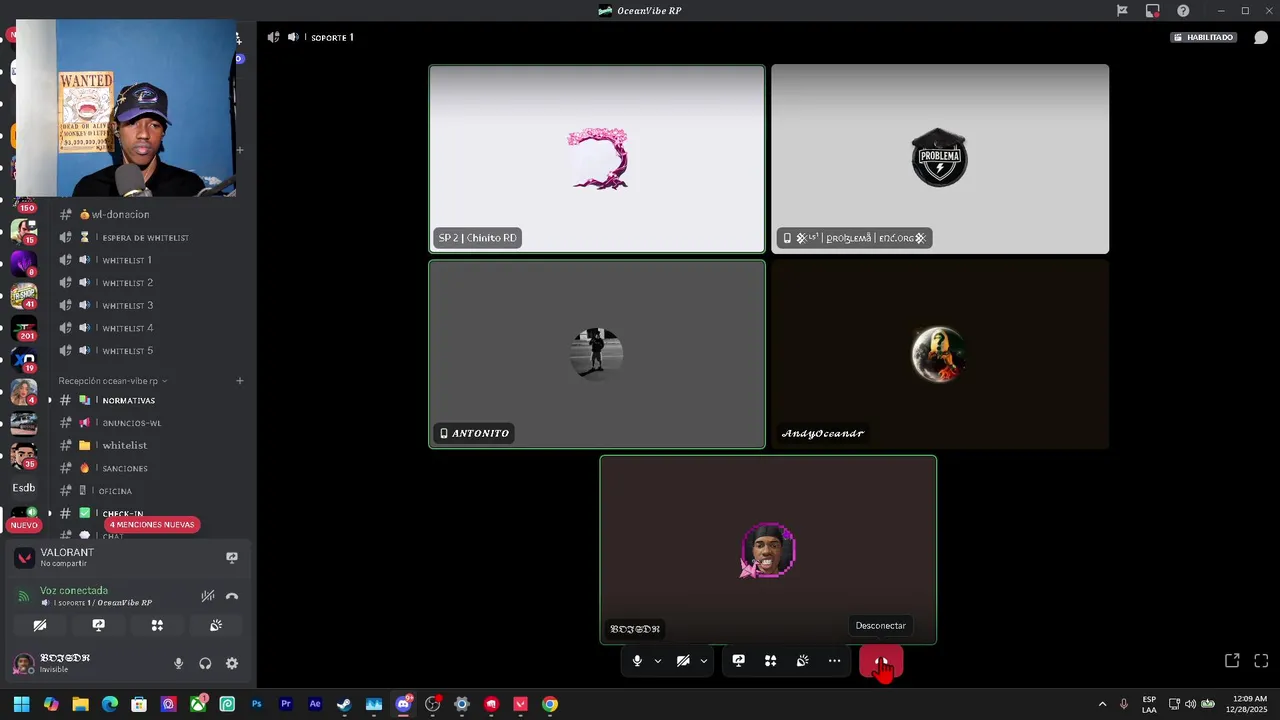The image size is (1280, 720).
Task: Open camera options arrow in call bar
Action: click(x=704, y=661)
